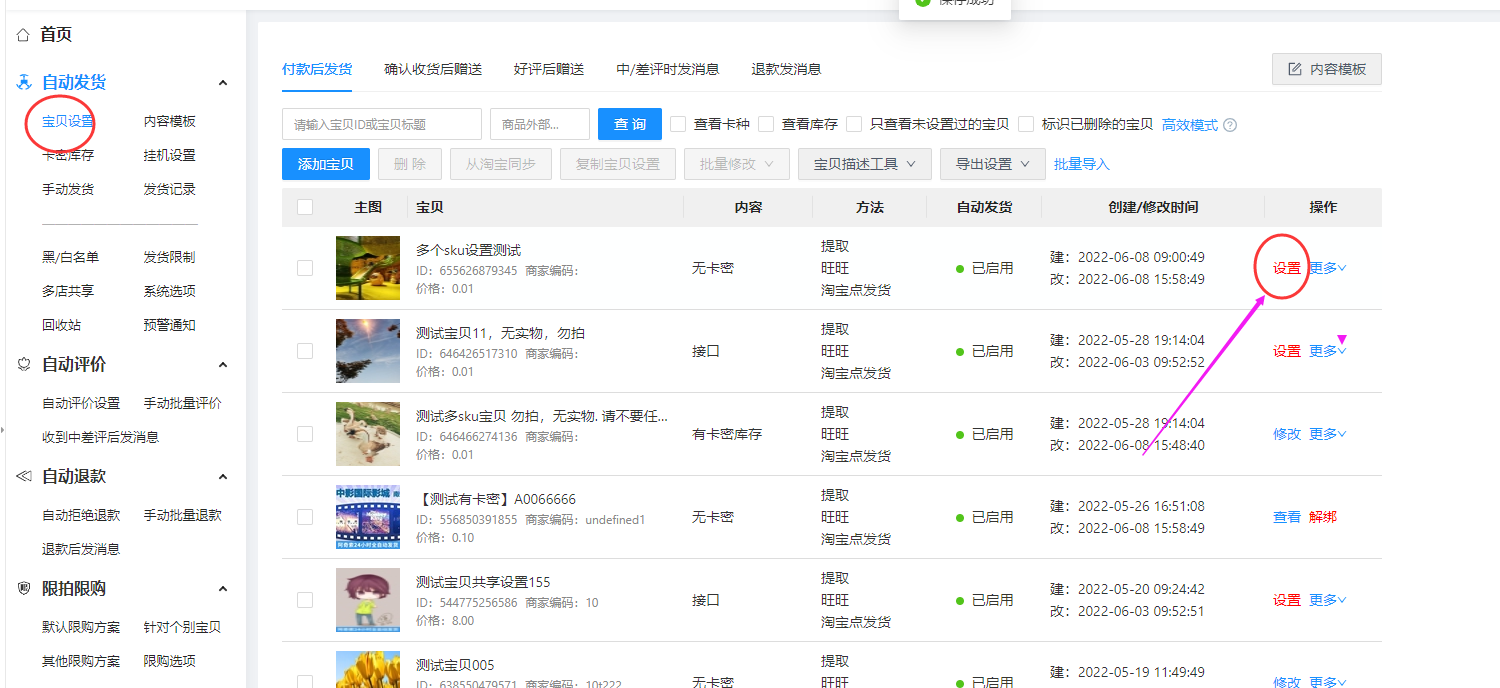The width and height of the screenshot is (1500, 688).
Task: Select checkbox for 测试宝贝共享设置155
Action: click(x=305, y=600)
